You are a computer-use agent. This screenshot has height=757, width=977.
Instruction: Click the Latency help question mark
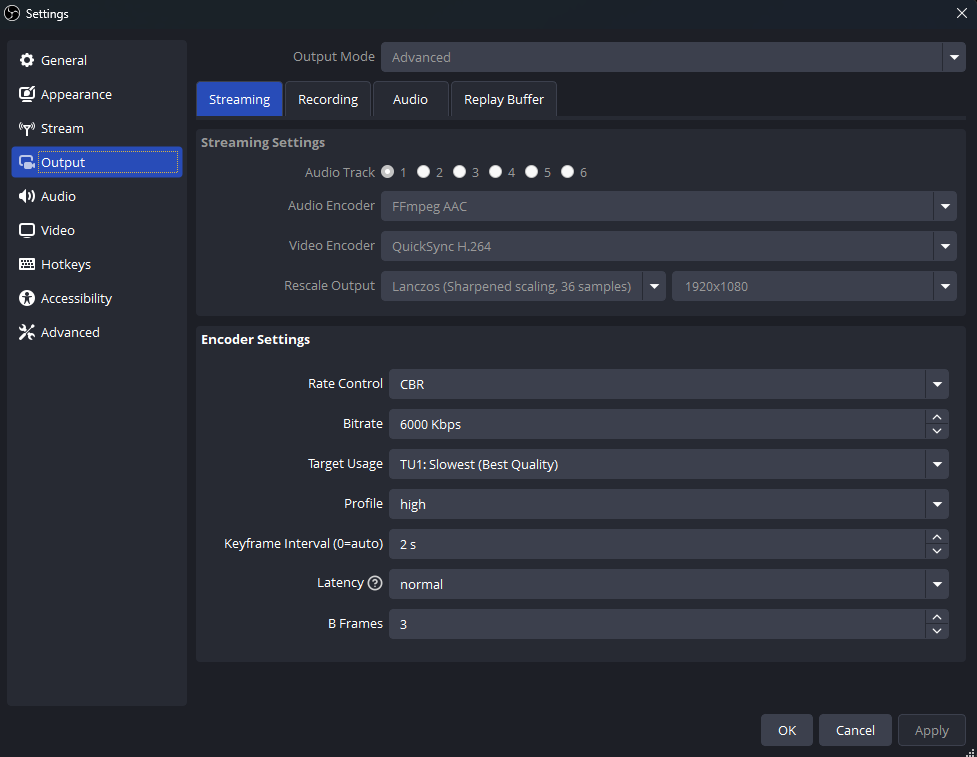point(375,582)
